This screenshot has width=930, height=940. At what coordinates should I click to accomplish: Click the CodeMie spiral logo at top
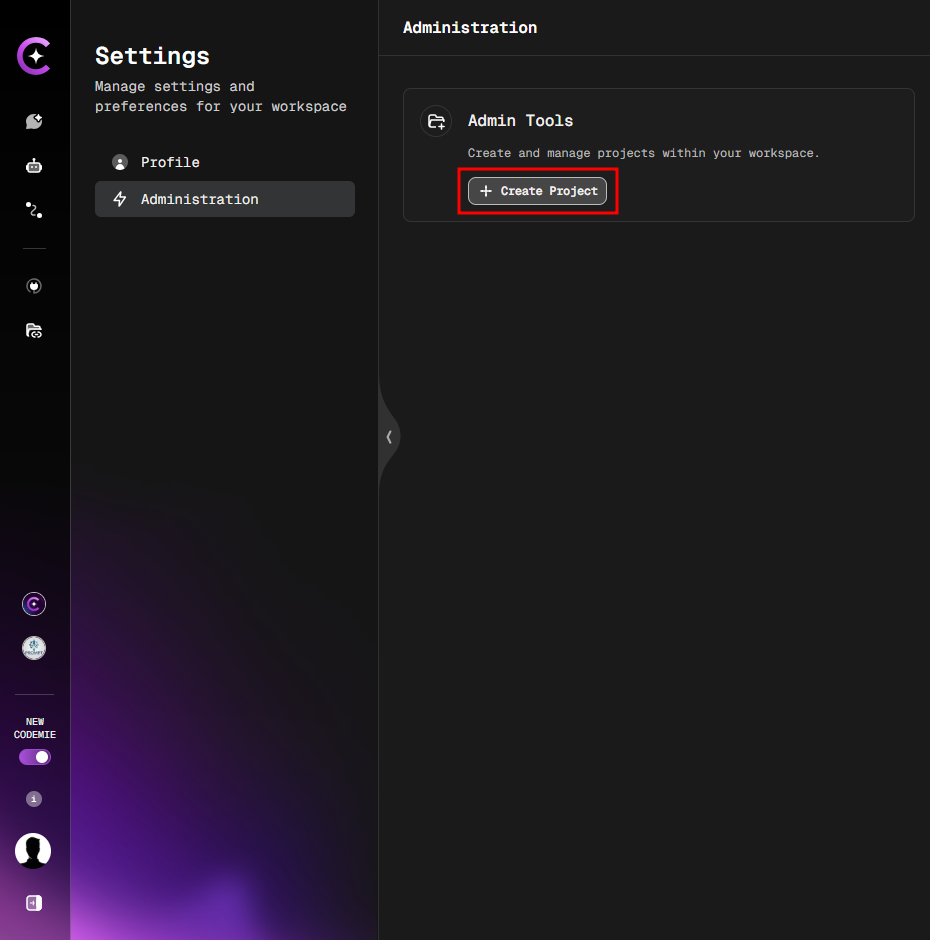click(34, 56)
